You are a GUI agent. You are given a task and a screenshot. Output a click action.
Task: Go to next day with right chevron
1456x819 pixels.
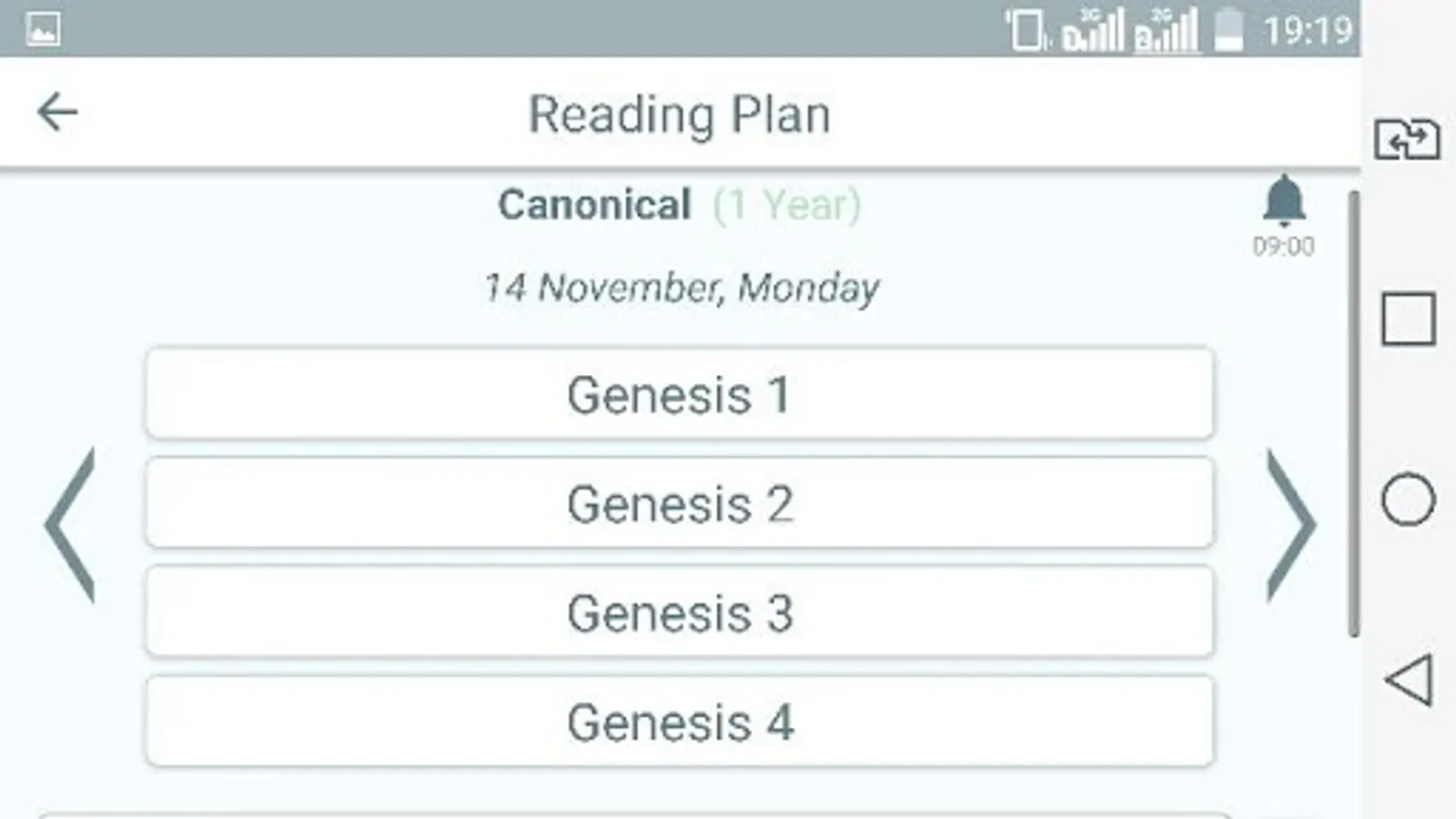click(x=1290, y=525)
